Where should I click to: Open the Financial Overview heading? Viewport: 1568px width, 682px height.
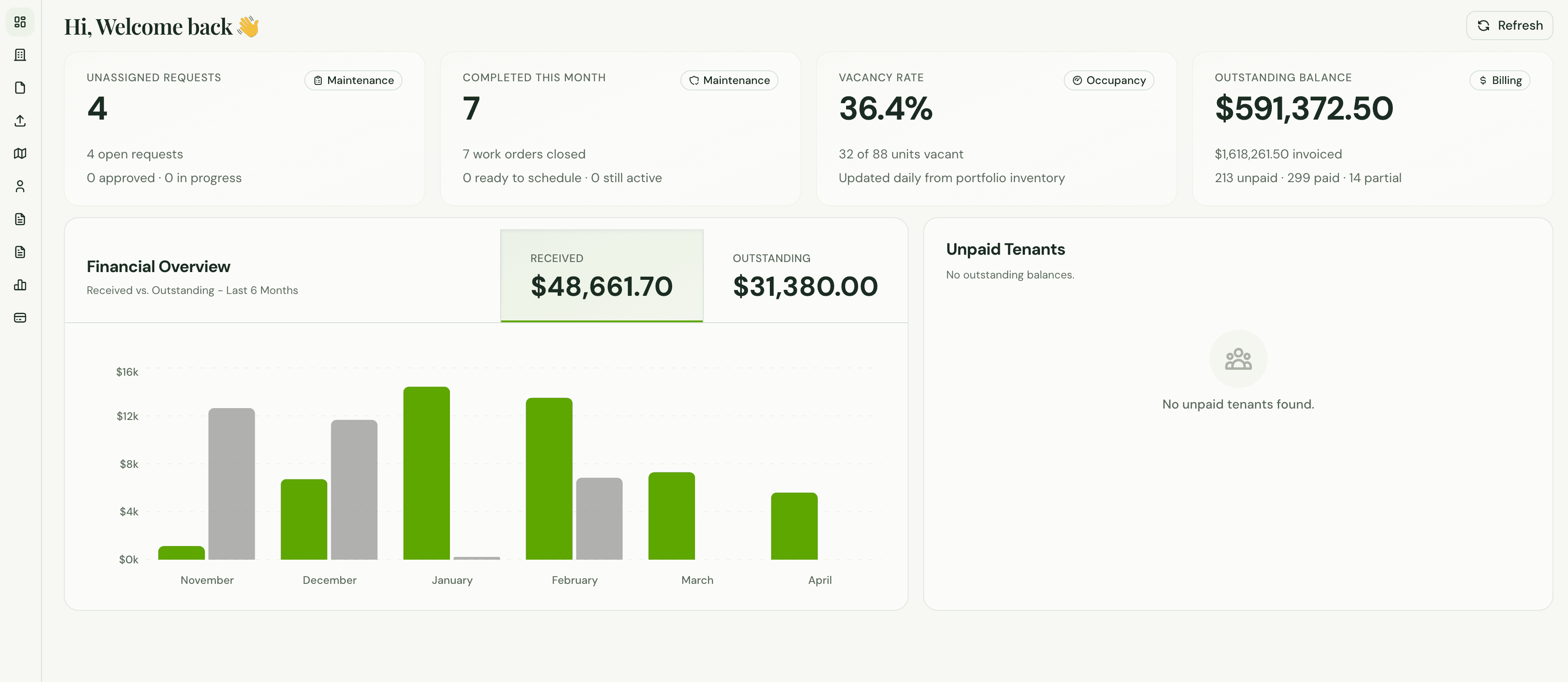(158, 266)
